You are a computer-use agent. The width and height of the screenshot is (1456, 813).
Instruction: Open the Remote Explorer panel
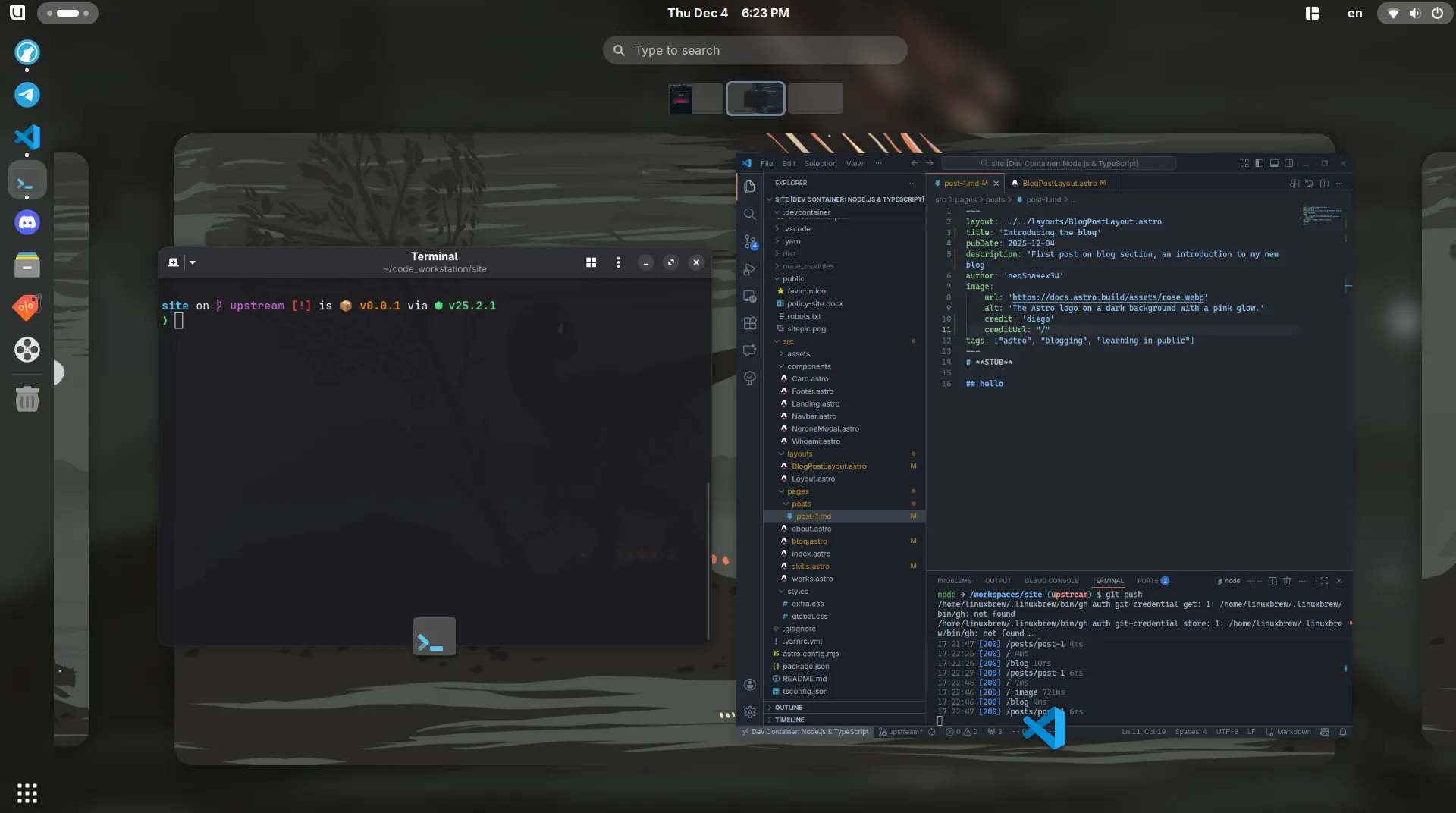(x=749, y=297)
